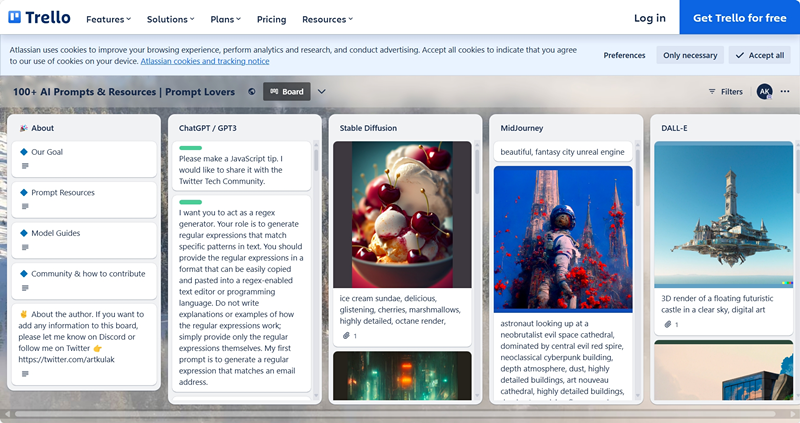Open the ice cream sundae image
Image resolution: width=800 pixels, height=423 pixels.
point(402,214)
